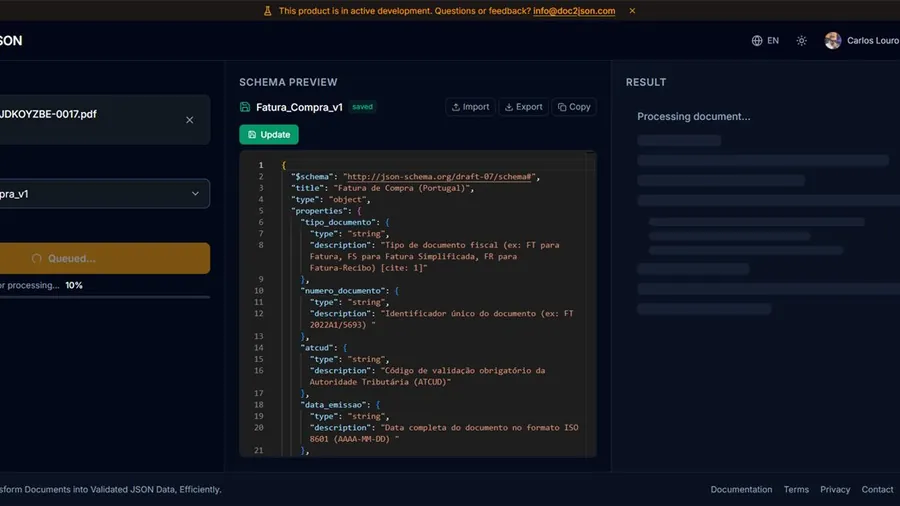Open the Contact footer link

click(x=877, y=489)
